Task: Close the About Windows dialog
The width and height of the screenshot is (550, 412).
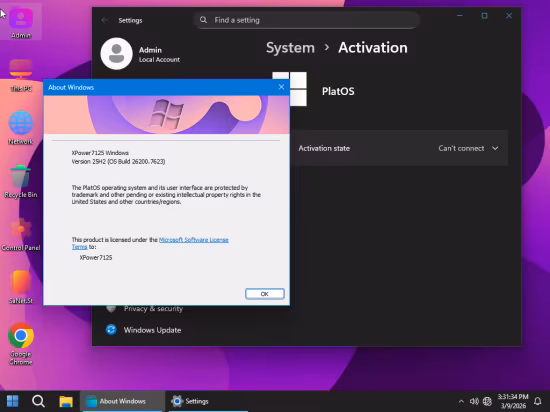Action: click(x=281, y=87)
